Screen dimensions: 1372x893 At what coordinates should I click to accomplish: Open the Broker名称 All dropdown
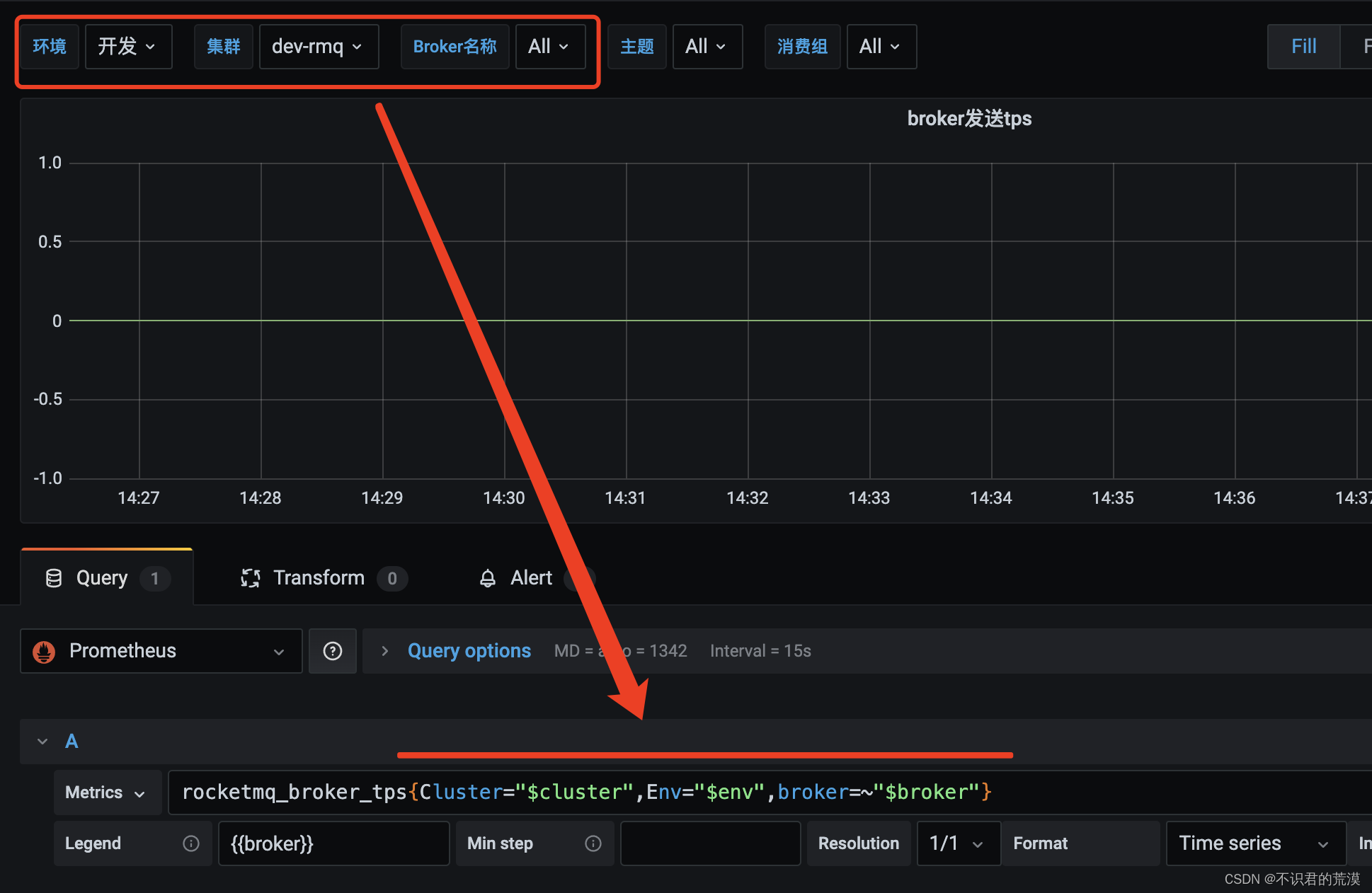click(x=550, y=47)
